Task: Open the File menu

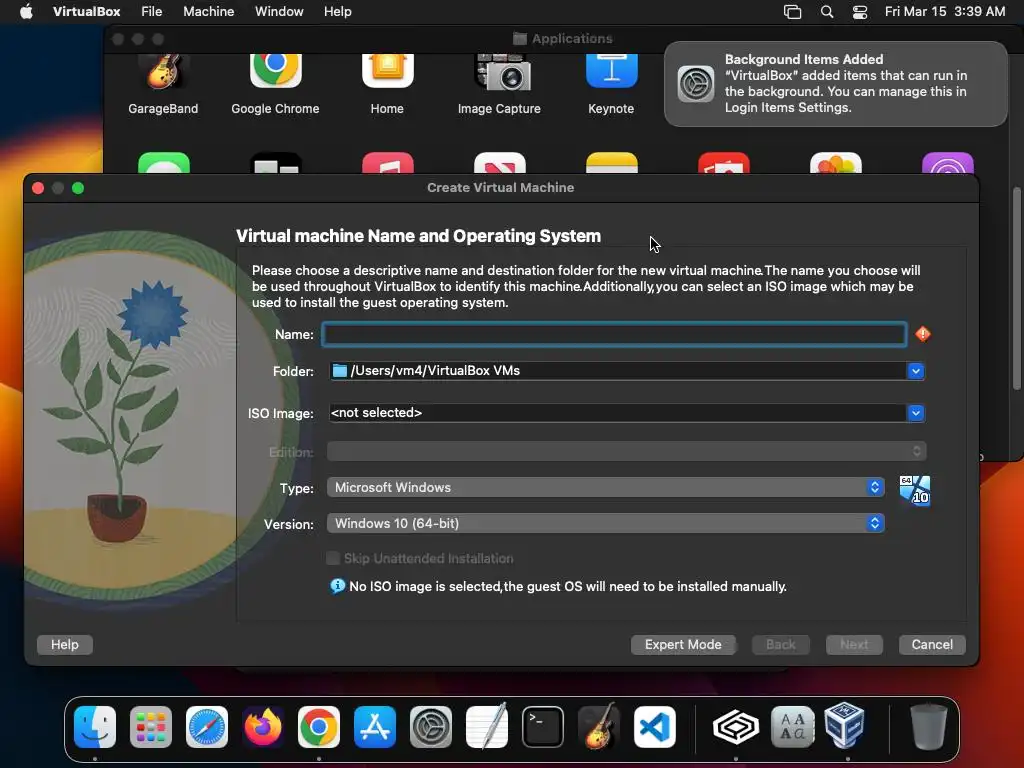Action: [x=152, y=12]
